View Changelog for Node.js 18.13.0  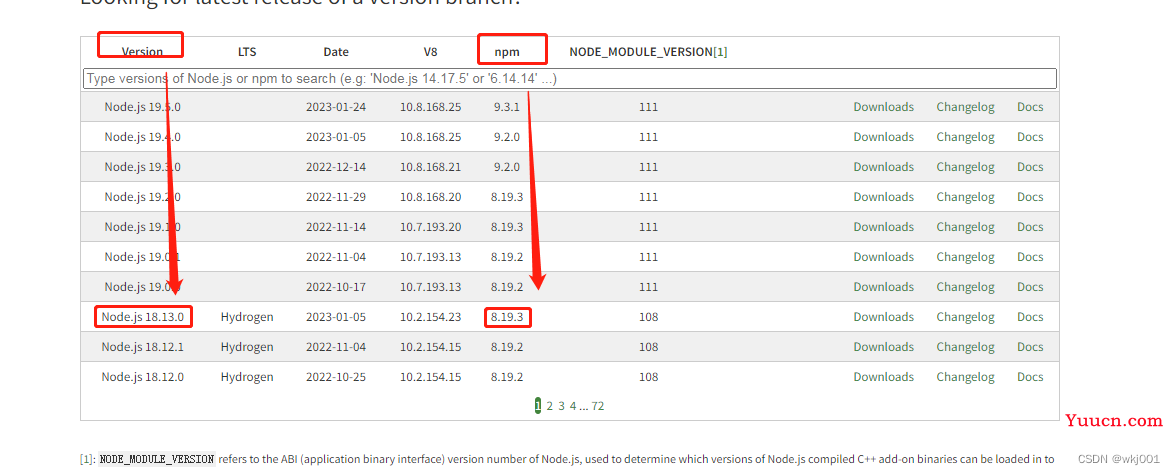coord(965,317)
